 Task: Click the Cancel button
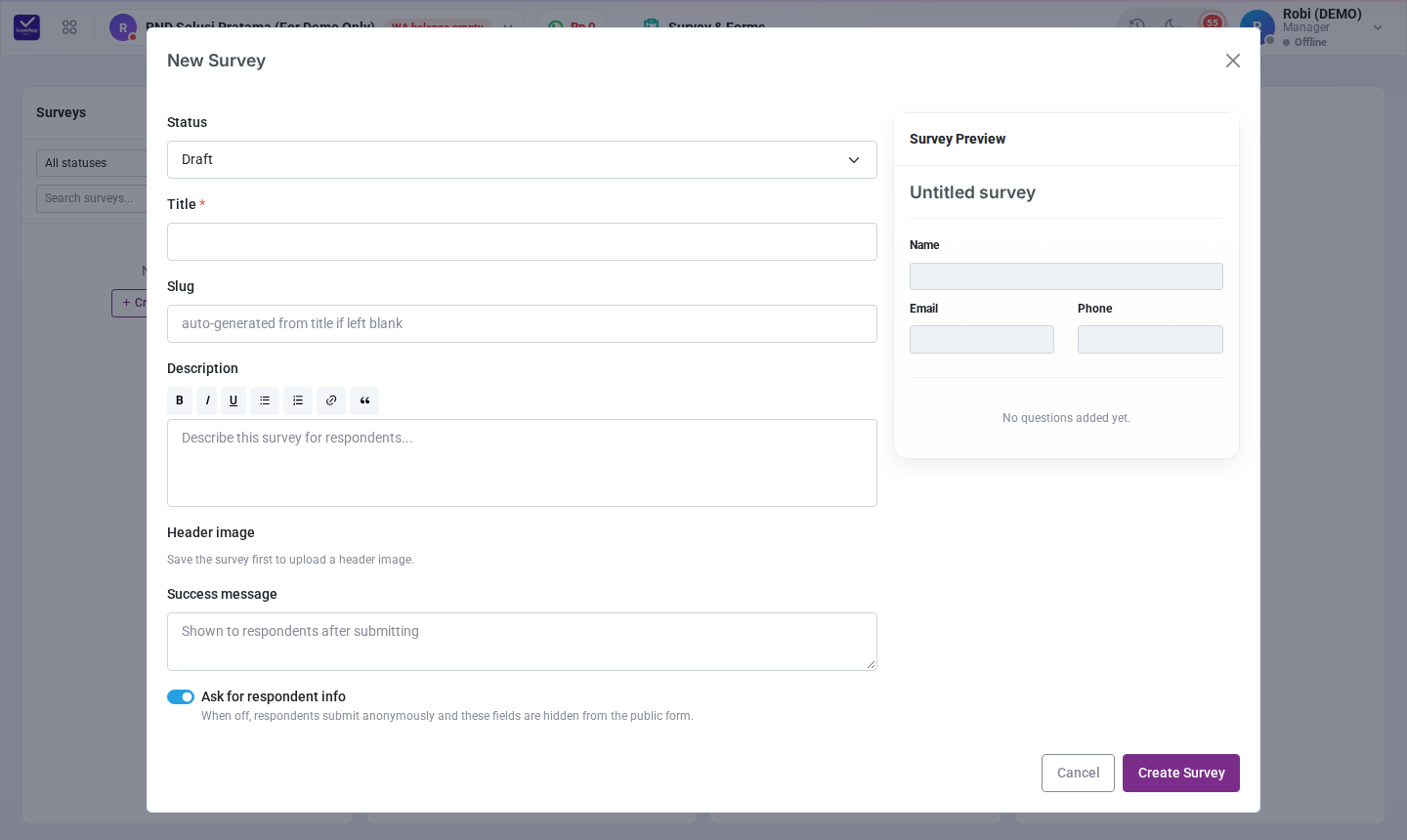[1078, 773]
